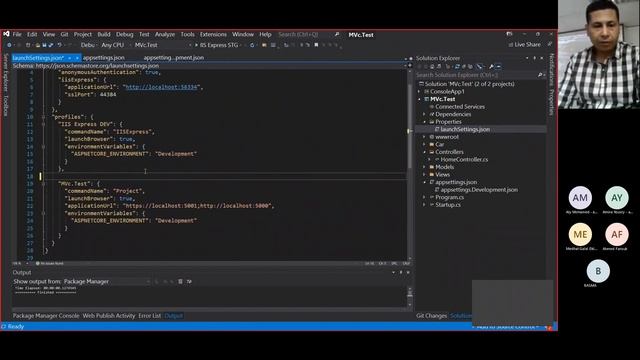Click the back navigation toolbar icon
This screenshot has height=360, width=640.
(9, 45)
